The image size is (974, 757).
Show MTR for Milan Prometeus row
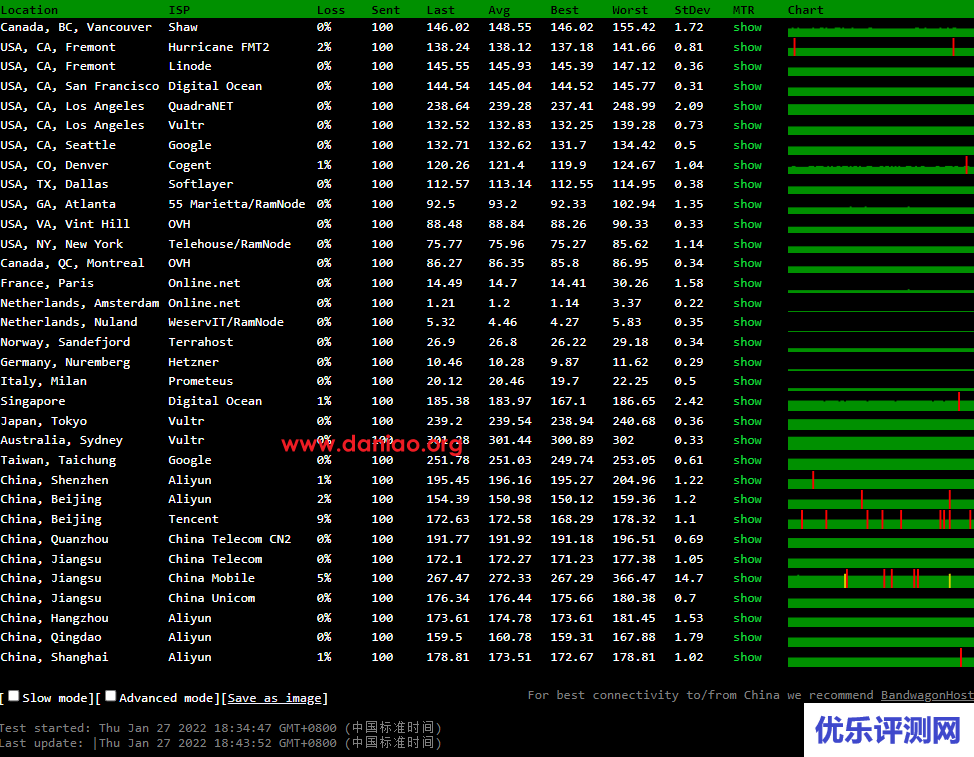(747, 381)
